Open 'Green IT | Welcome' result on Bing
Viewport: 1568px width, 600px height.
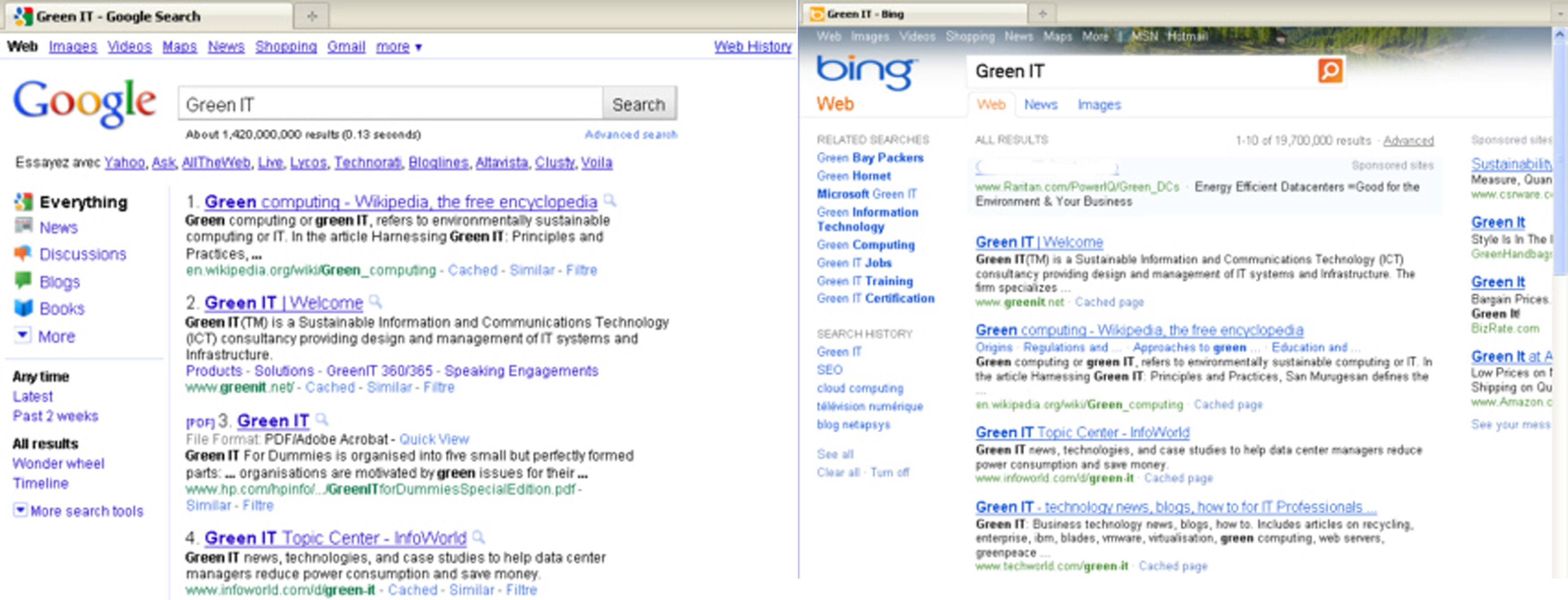coord(1039,242)
